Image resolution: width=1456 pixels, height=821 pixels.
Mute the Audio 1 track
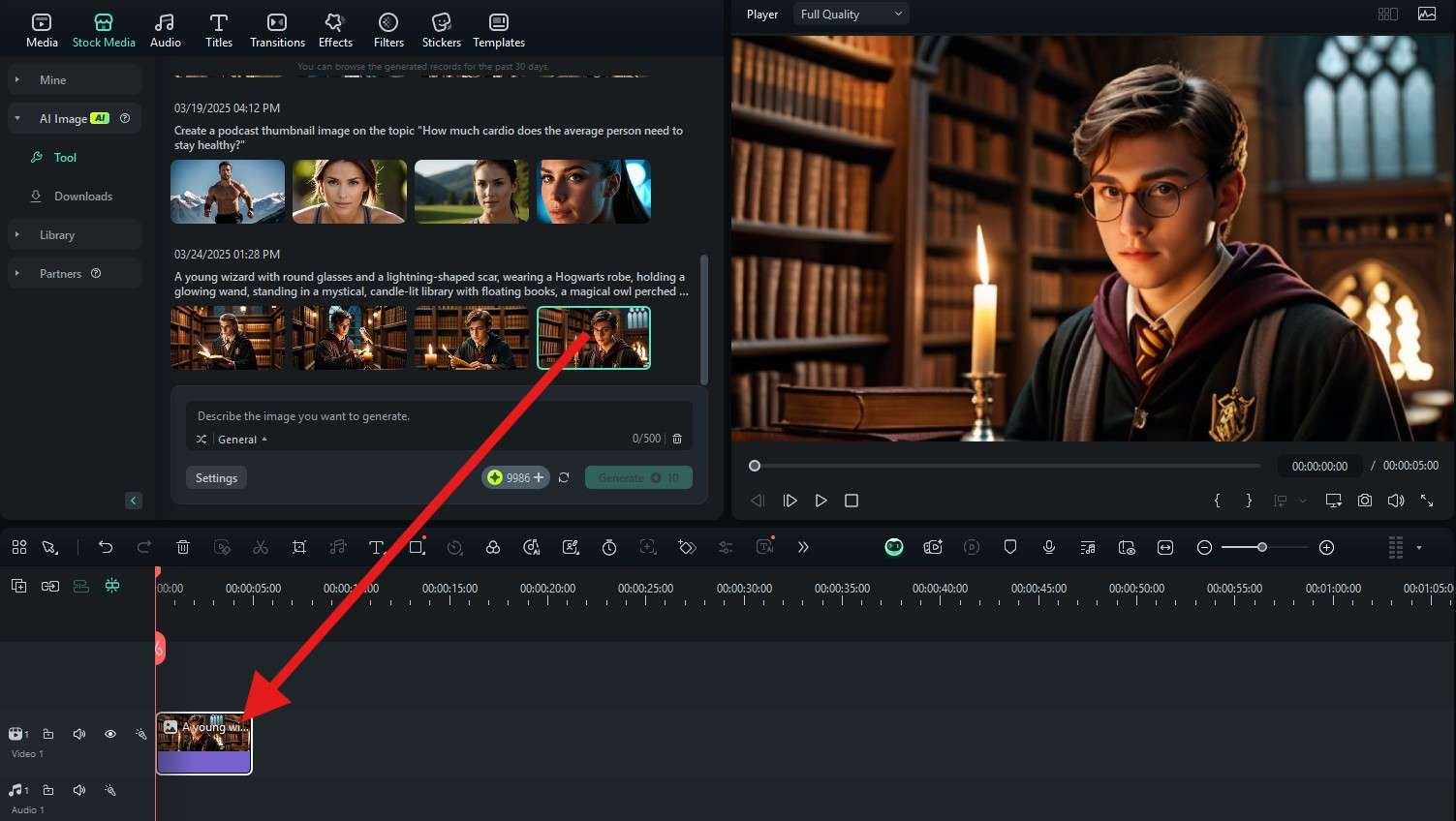pyautogui.click(x=79, y=791)
